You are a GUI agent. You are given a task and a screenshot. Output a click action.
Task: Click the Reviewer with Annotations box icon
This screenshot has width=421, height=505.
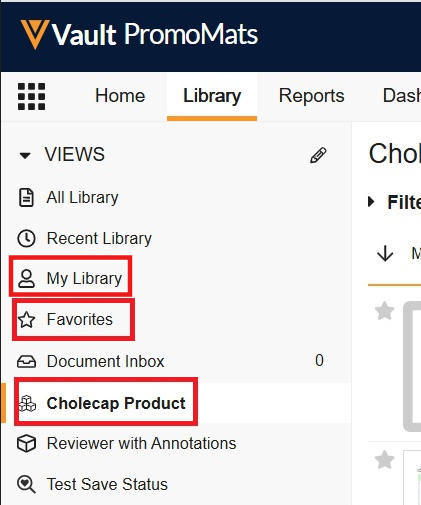(26, 444)
